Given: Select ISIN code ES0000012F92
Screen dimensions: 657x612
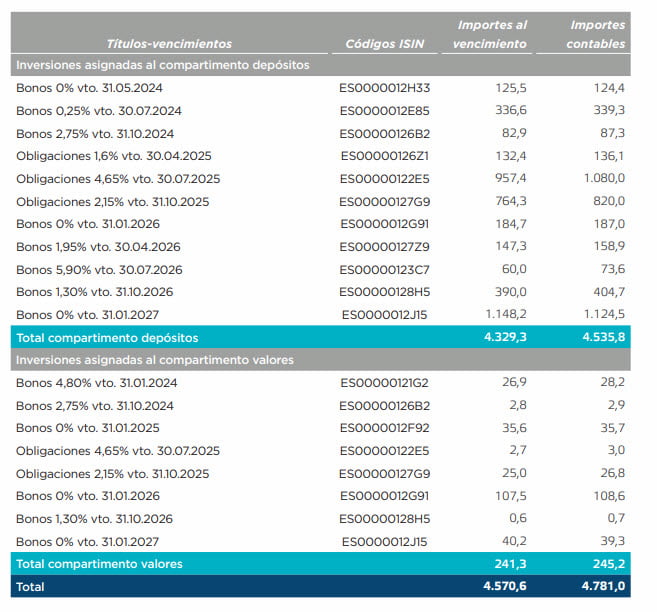Looking at the screenshot, I should coord(385,428).
